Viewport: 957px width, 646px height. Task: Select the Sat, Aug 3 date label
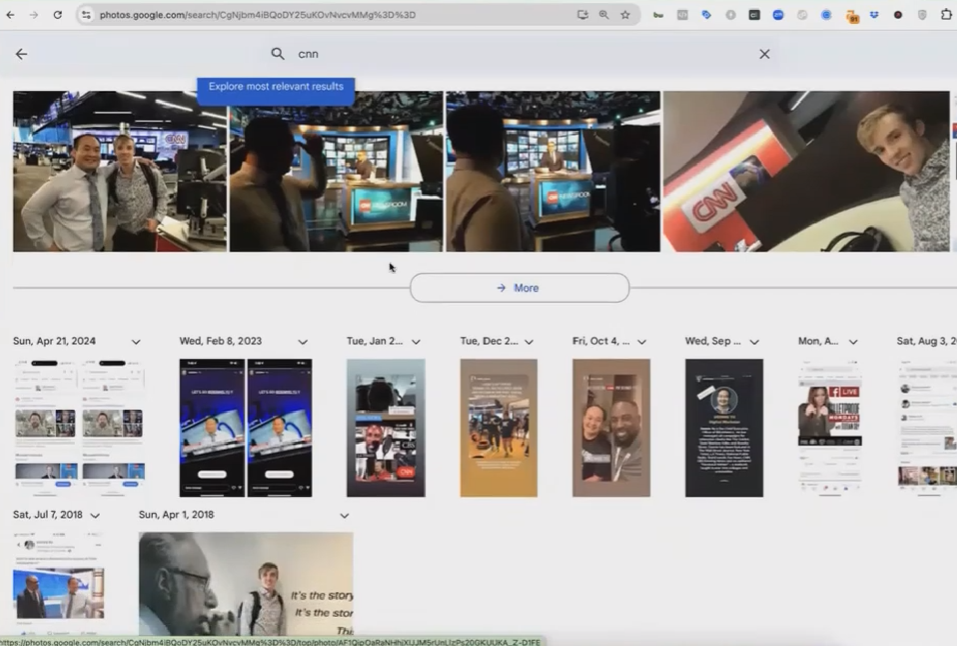[926, 341]
